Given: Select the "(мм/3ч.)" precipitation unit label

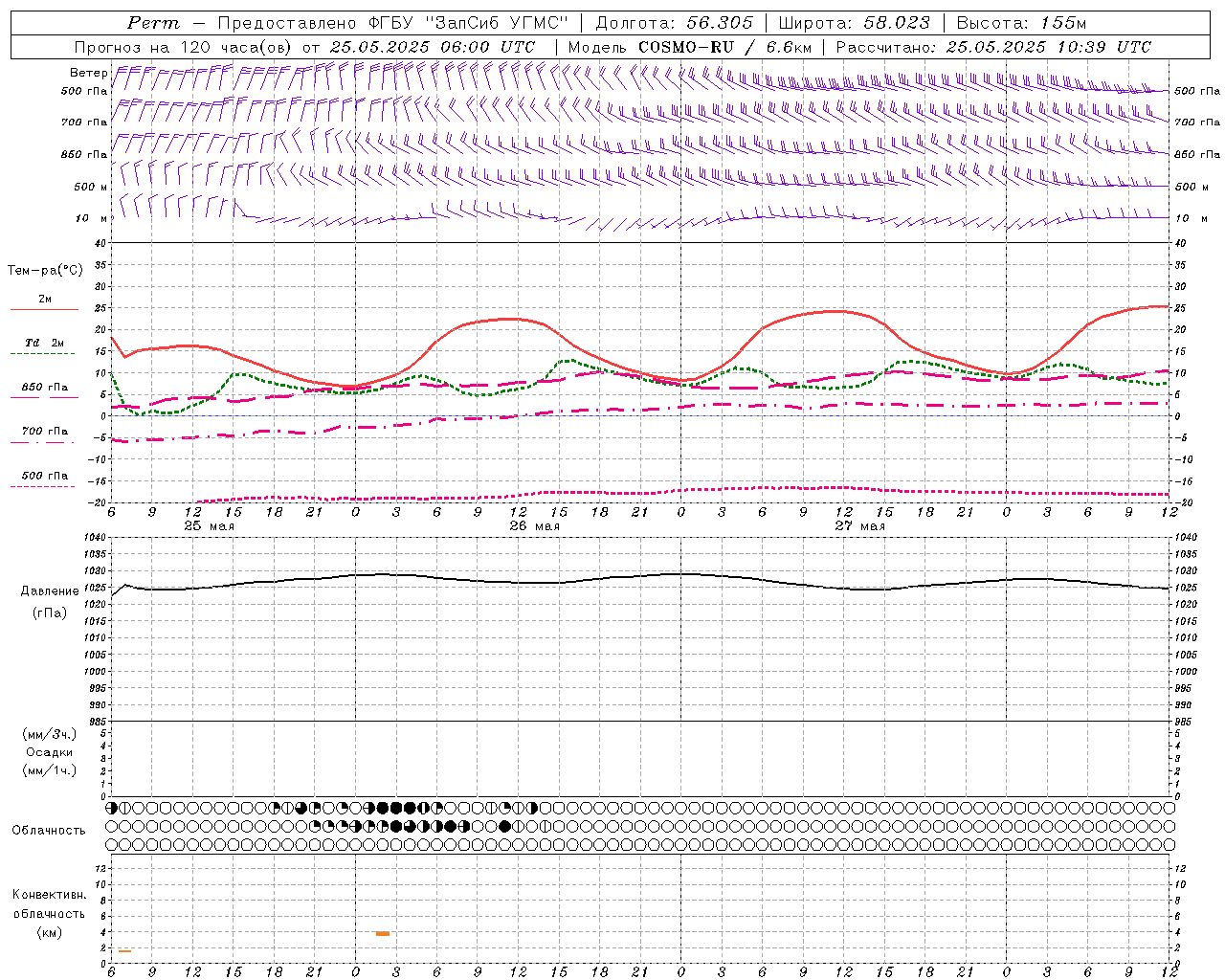Looking at the screenshot, I should [50, 735].
